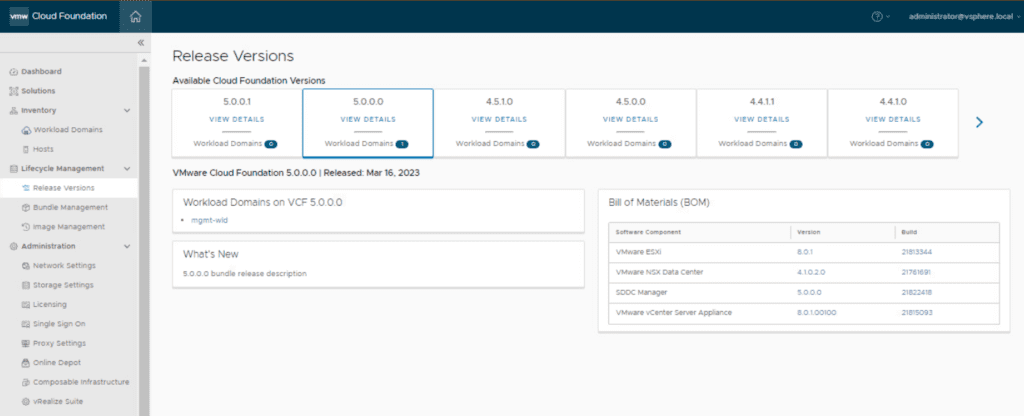Click the Build column header

click(909, 232)
